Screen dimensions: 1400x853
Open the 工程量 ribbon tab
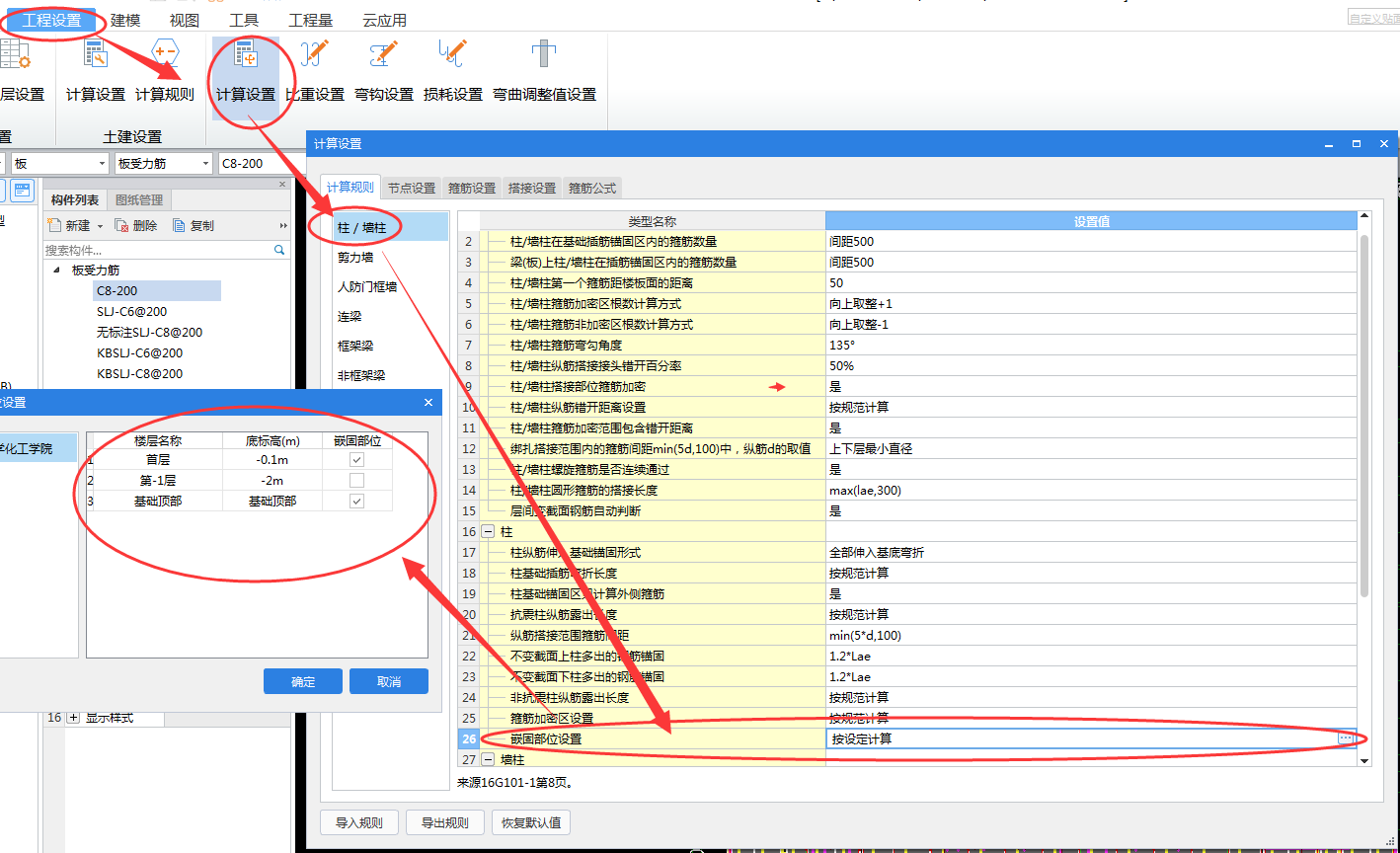pos(311,20)
